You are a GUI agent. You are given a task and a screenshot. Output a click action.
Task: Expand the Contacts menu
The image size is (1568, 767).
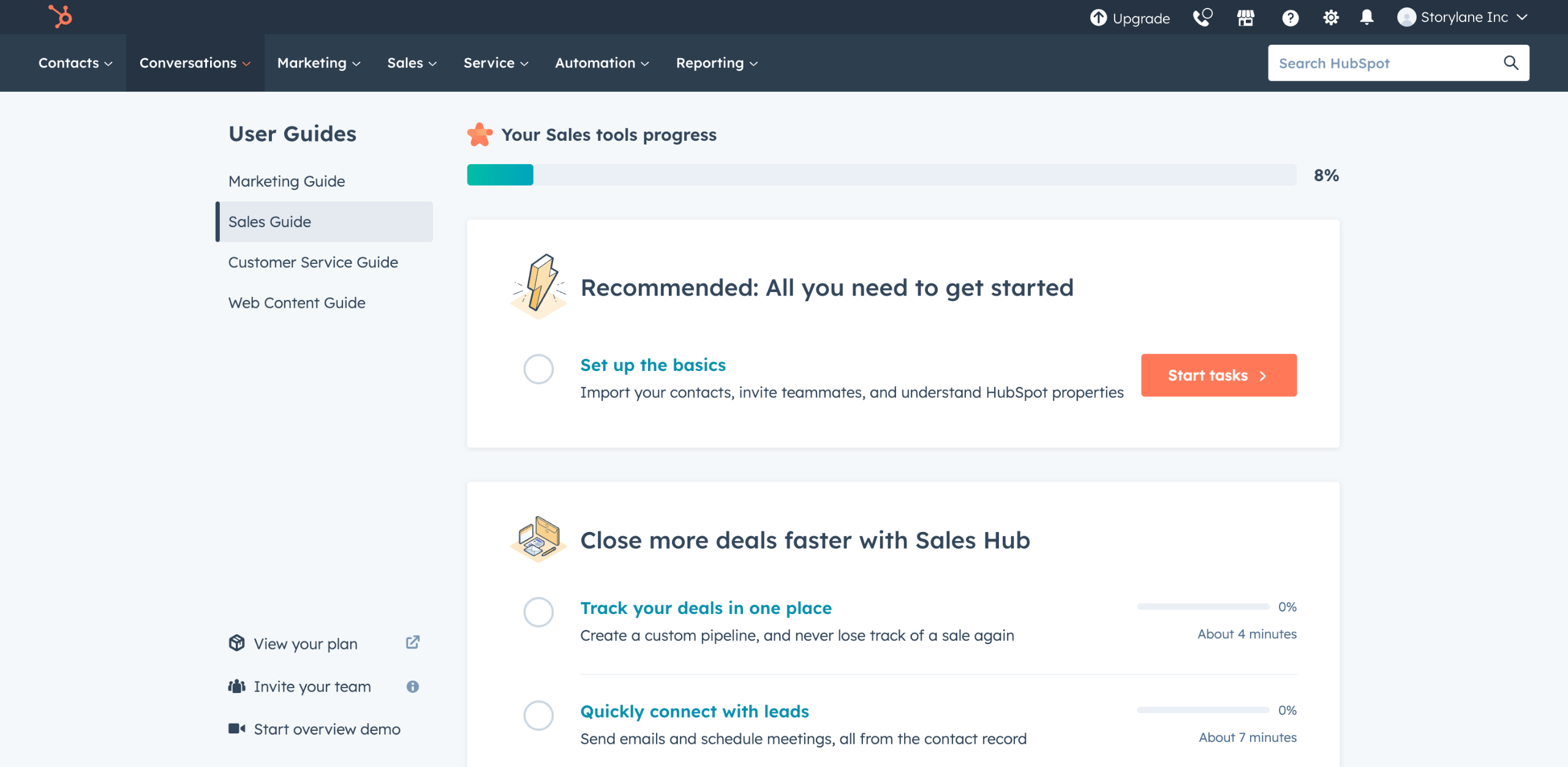coord(75,63)
